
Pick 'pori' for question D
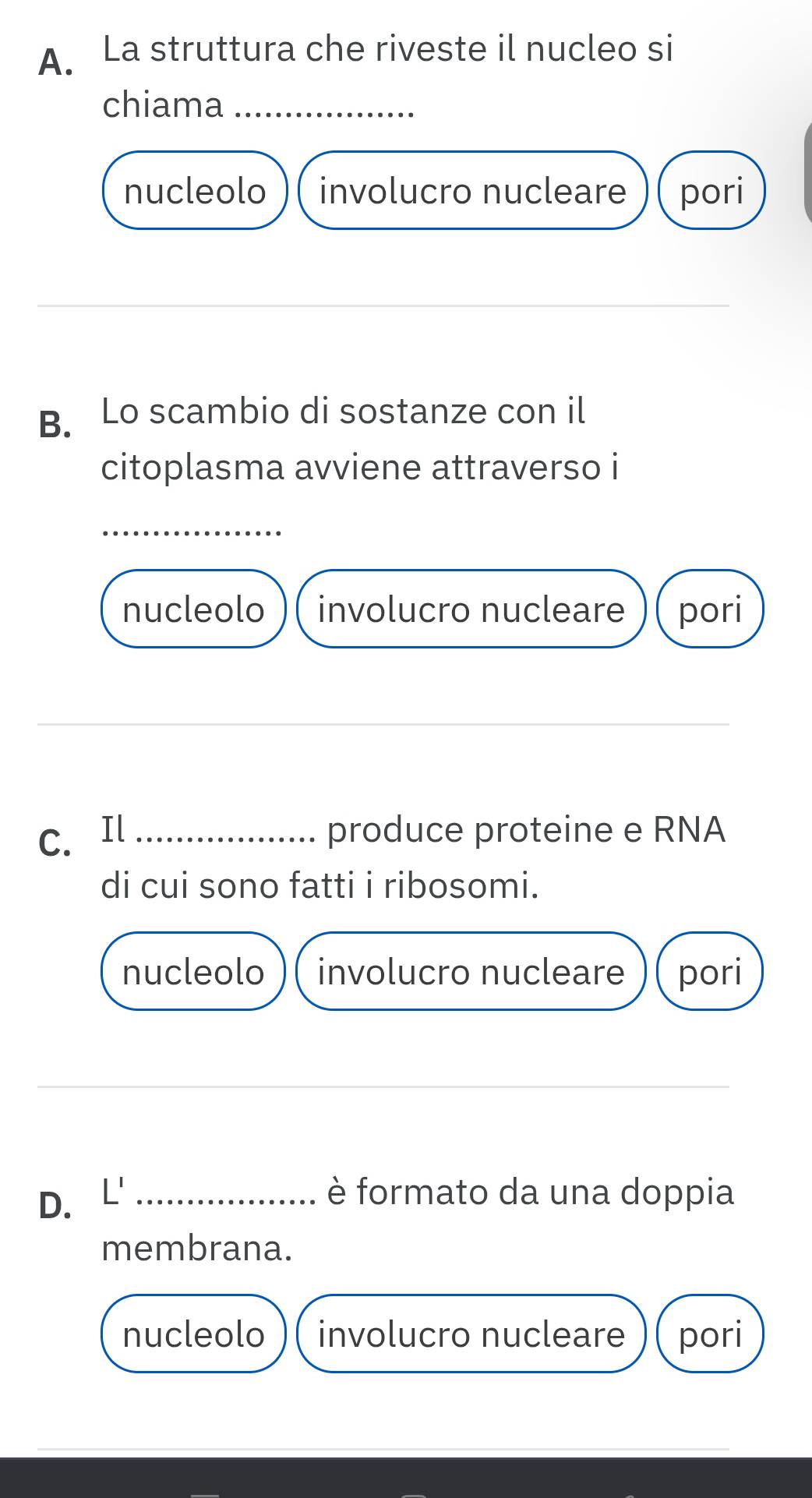pyautogui.click(x=710, y=1334)
